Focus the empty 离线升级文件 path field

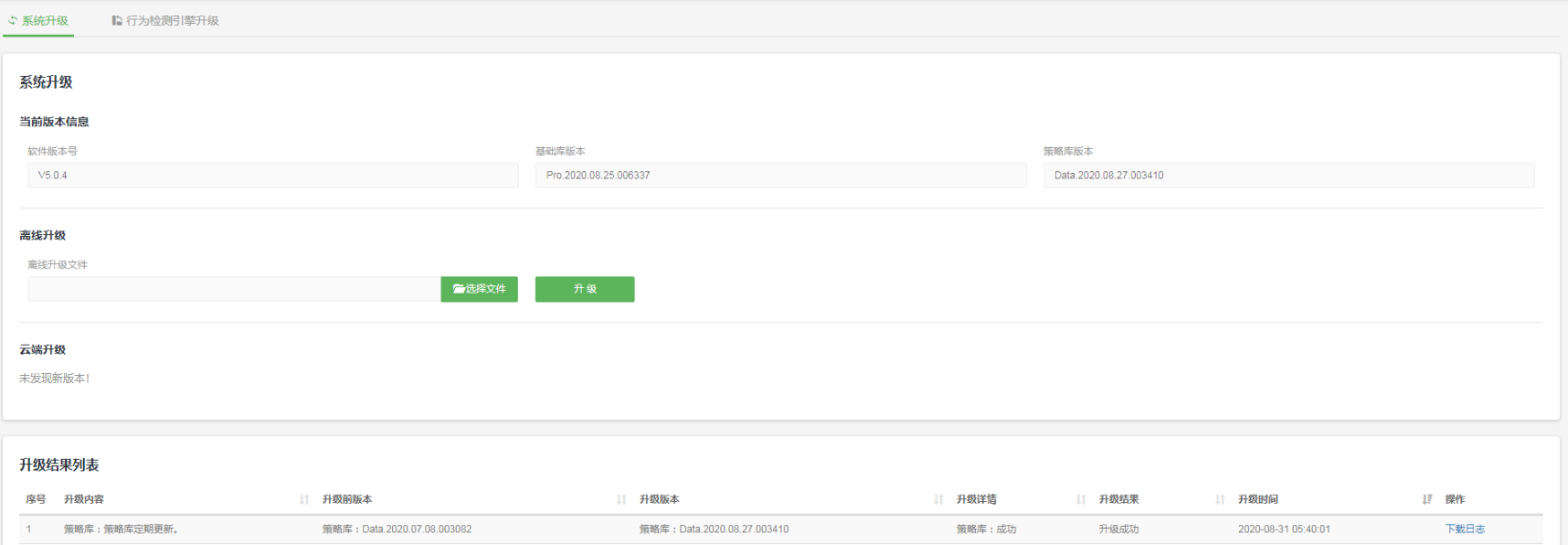[234, 289]
